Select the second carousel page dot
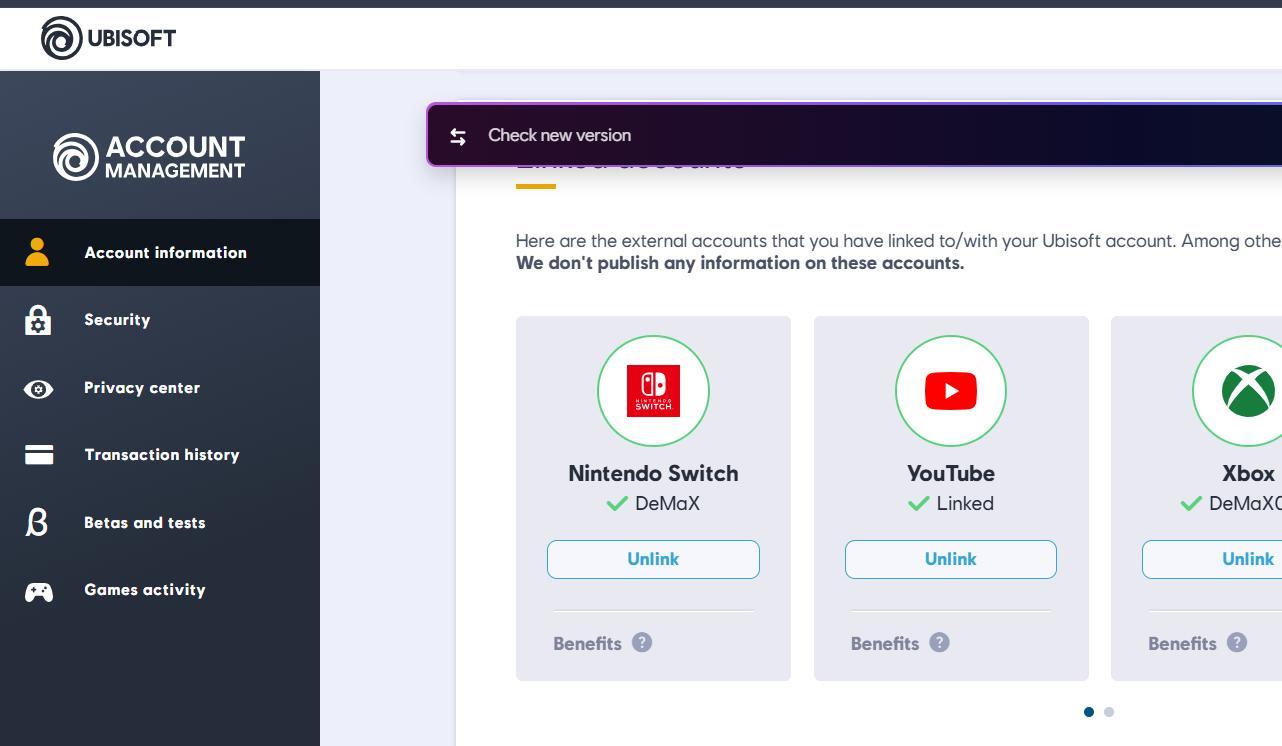1282x746 pixels. (x=1109, y=712)
